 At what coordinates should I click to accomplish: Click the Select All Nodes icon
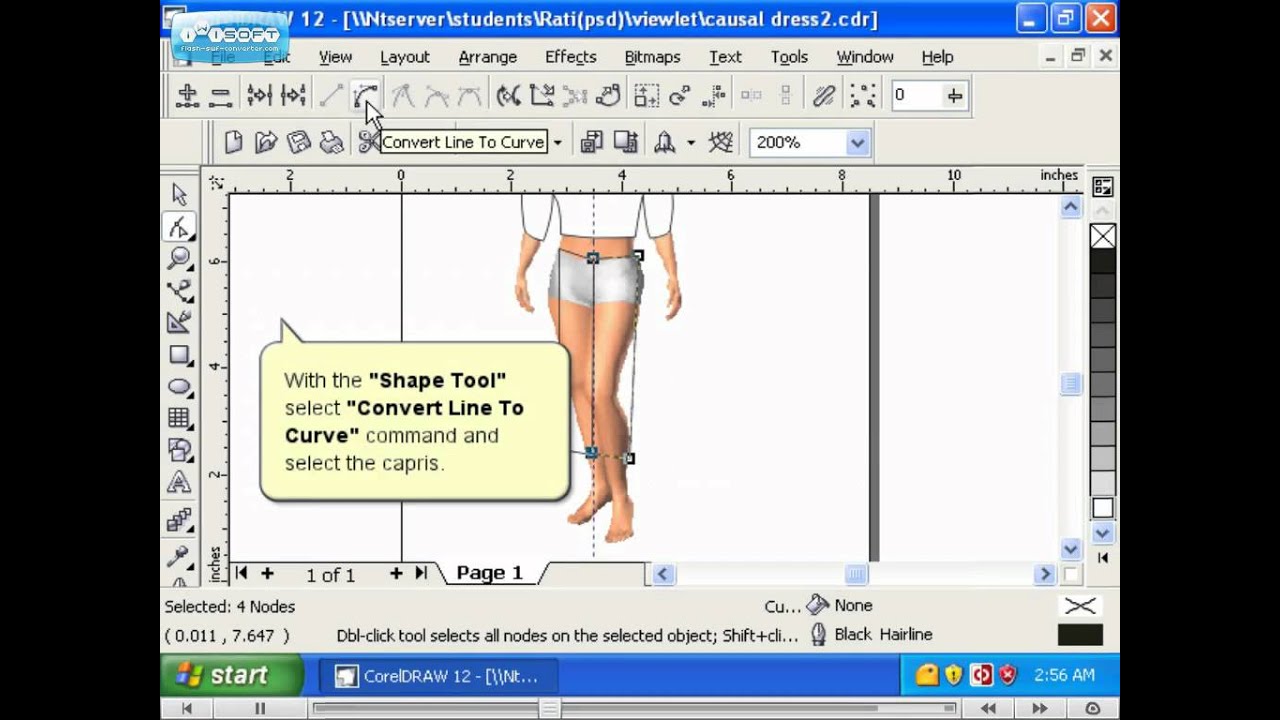(x=862, y=95)
